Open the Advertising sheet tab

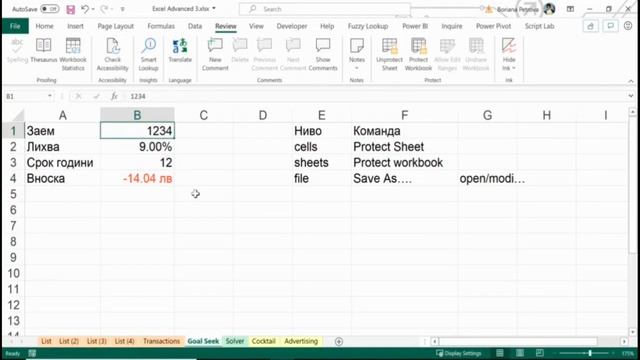[x=301, y=341]
